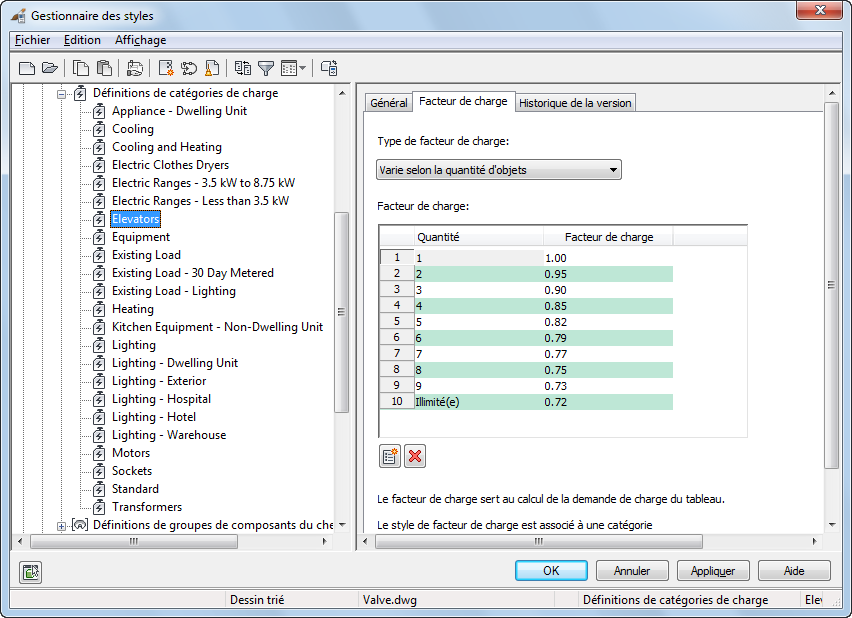The height and width of the screenshot is (618, 852).
Task: Select Lighting - Hospital tree item
Action: click(x=161, y=399)
